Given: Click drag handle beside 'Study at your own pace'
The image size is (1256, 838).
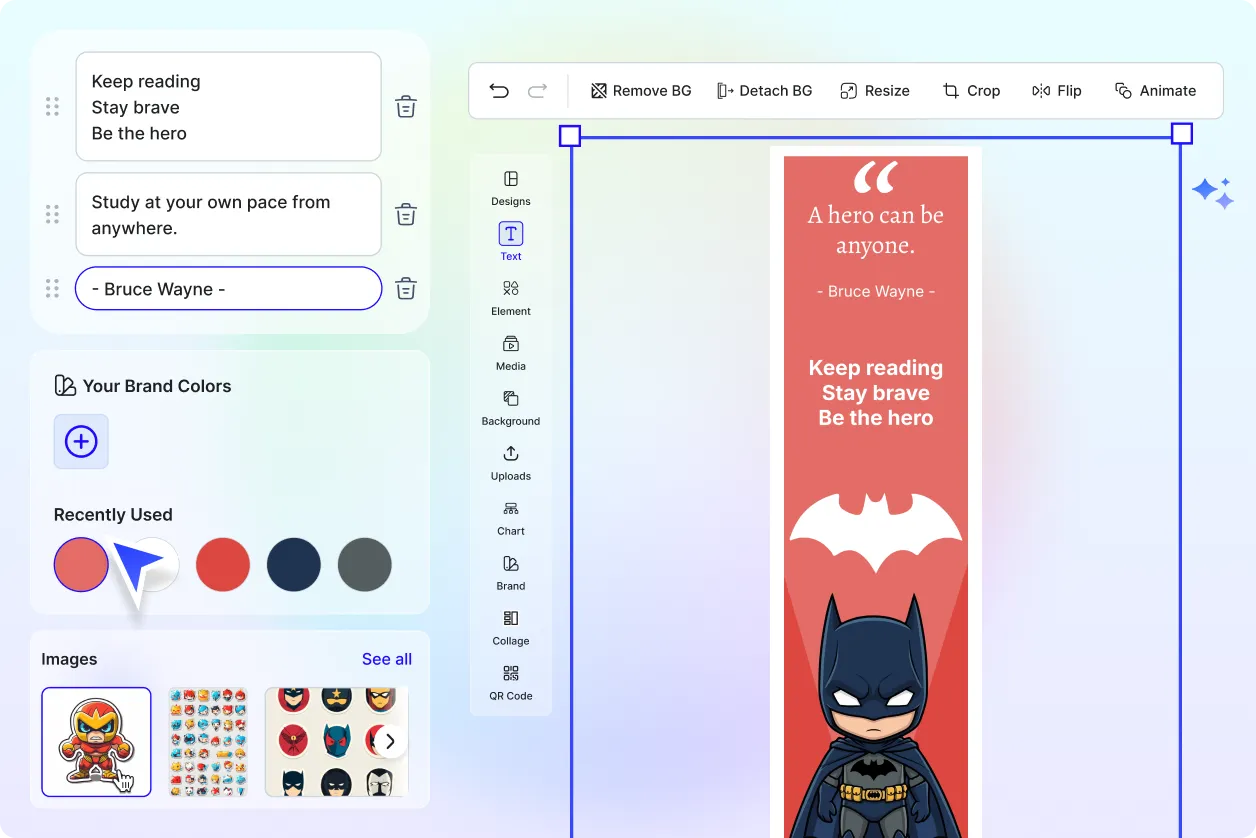Looking at the screenshot, I should [x=53, y=214].
